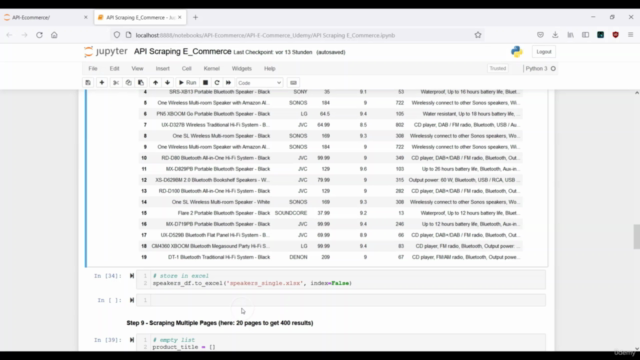Open the Widgets menu

[242, 69]
